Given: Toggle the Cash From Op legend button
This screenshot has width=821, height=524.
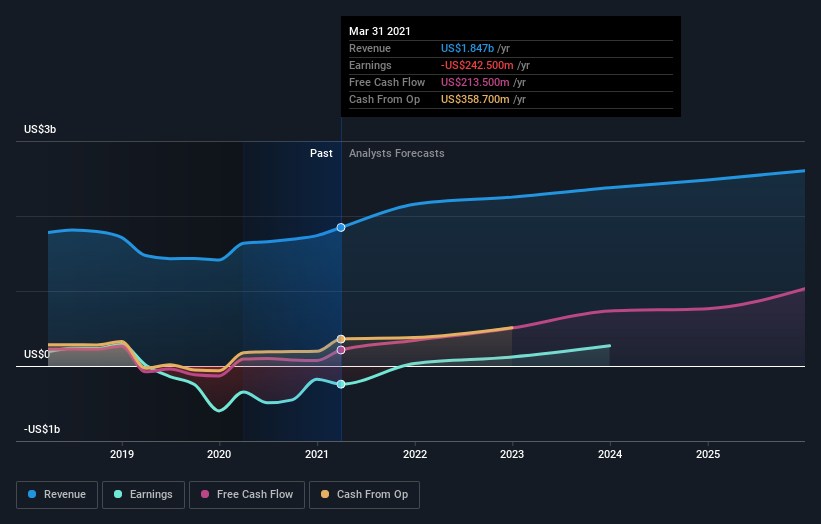Looking at the screenshot, I should click(x=364, y=495).
